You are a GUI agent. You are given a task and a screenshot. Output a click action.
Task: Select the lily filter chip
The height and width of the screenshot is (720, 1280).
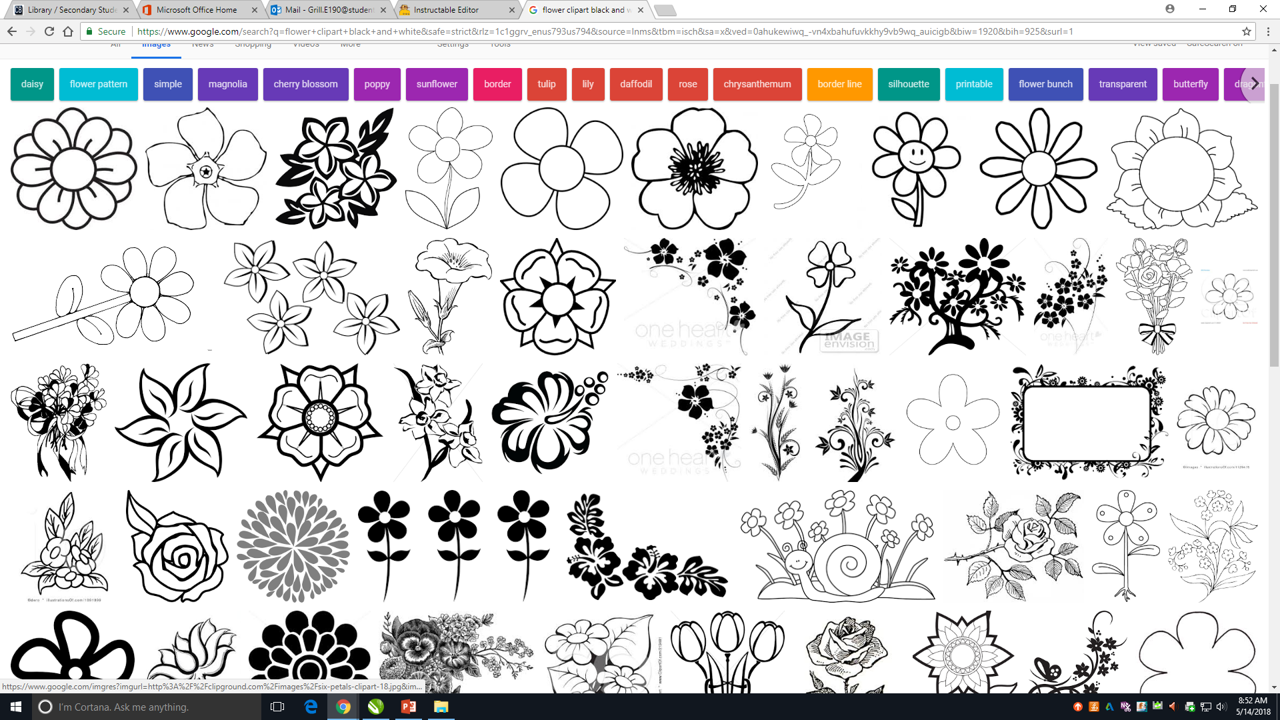coord(588,84)
